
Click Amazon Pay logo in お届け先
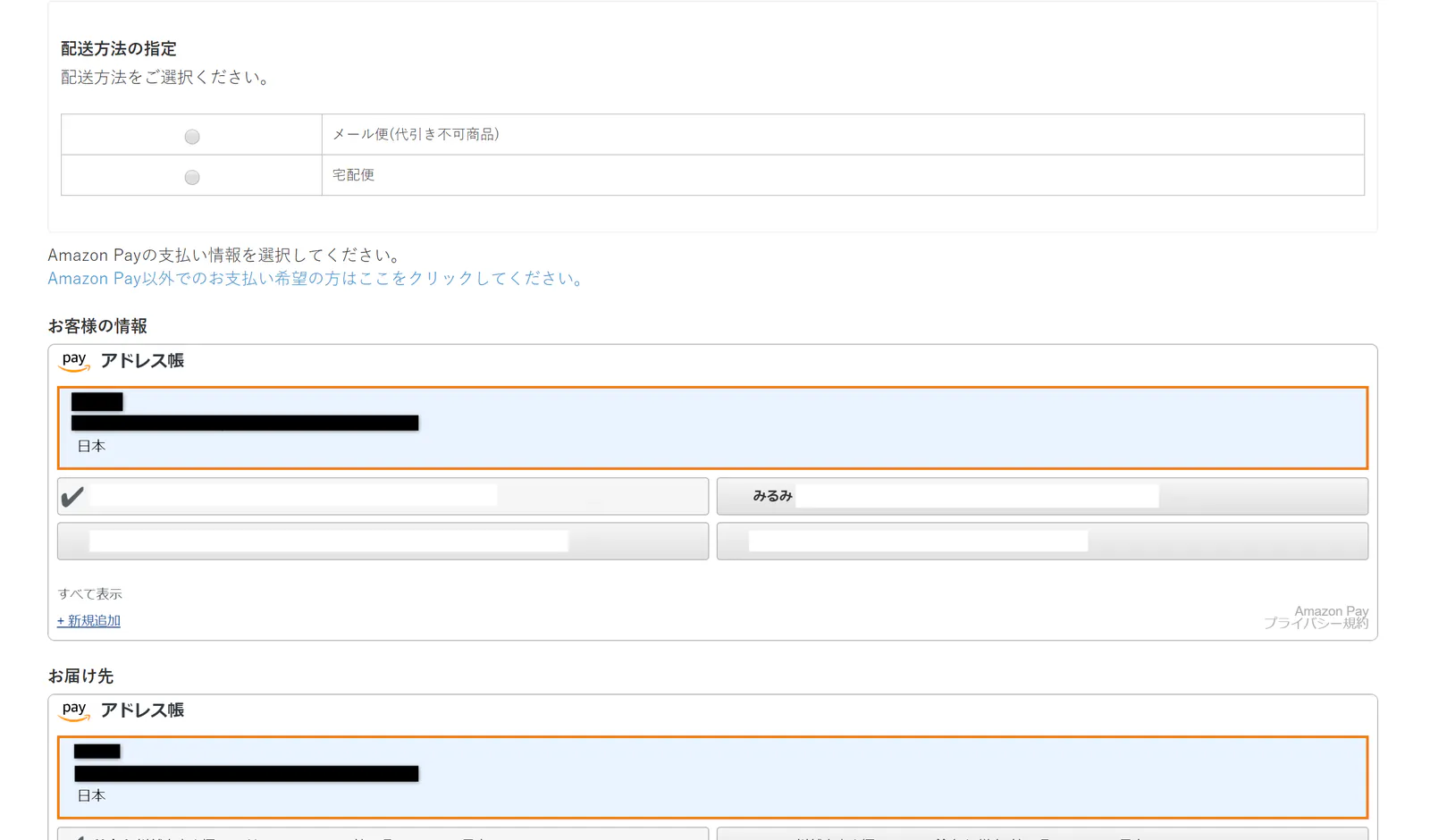(x=74, y=710)
